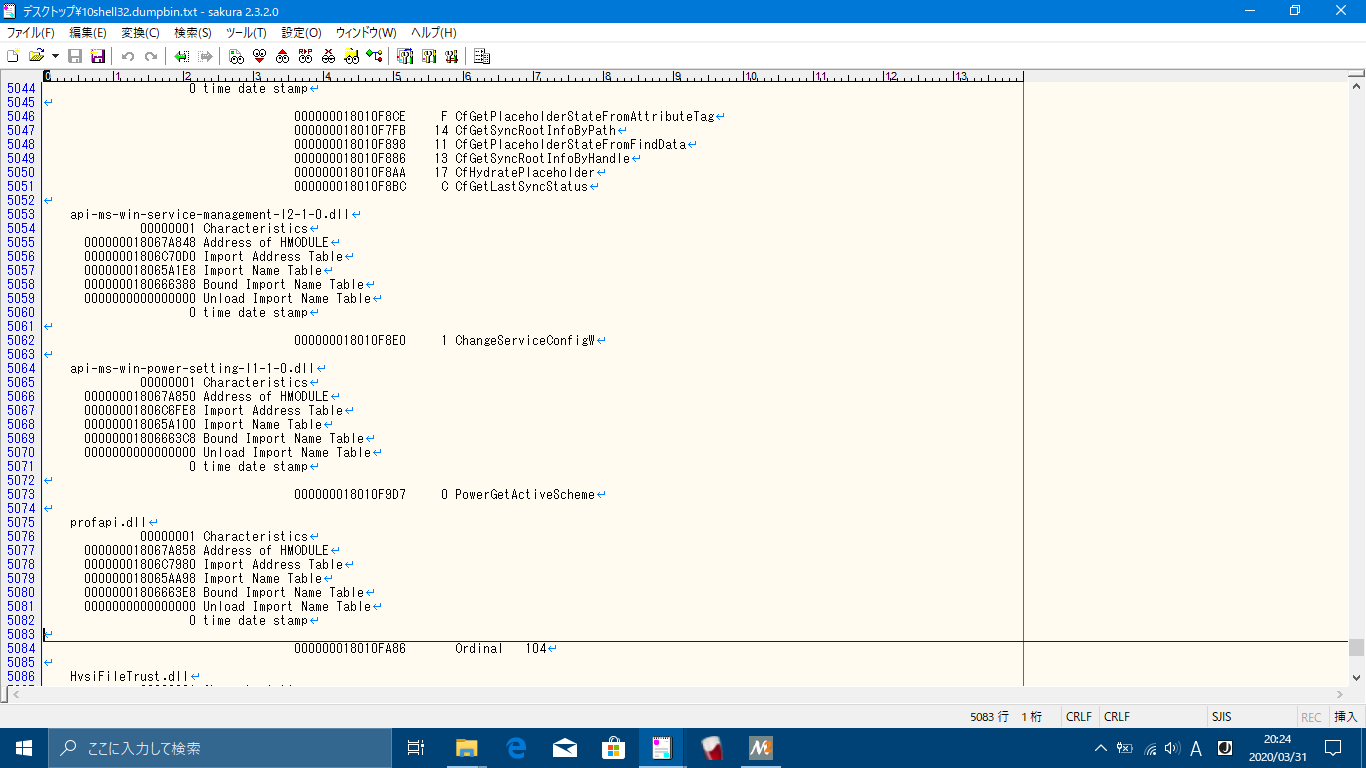Click text profapi.dll

click(x=108, y=522)
